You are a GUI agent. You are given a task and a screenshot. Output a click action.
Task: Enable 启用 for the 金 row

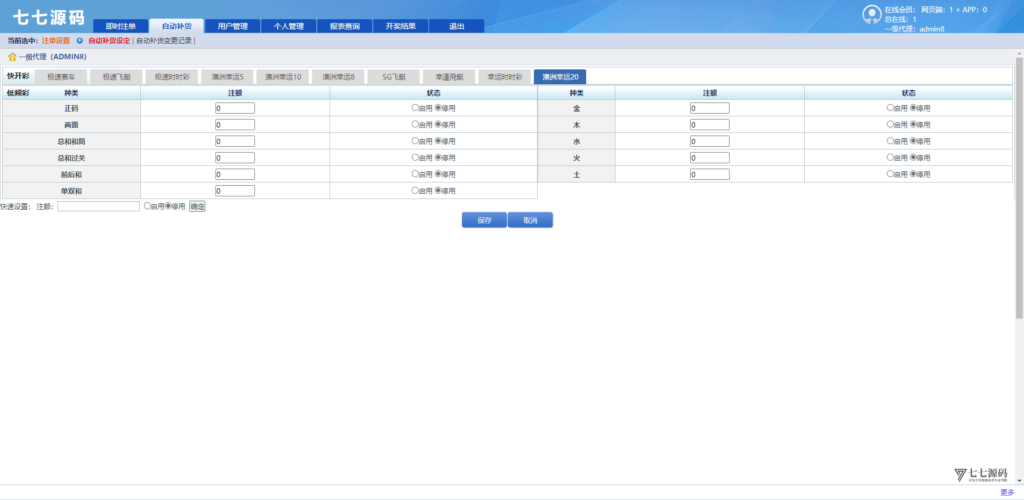pyautogui.click(x=890, y=107)
